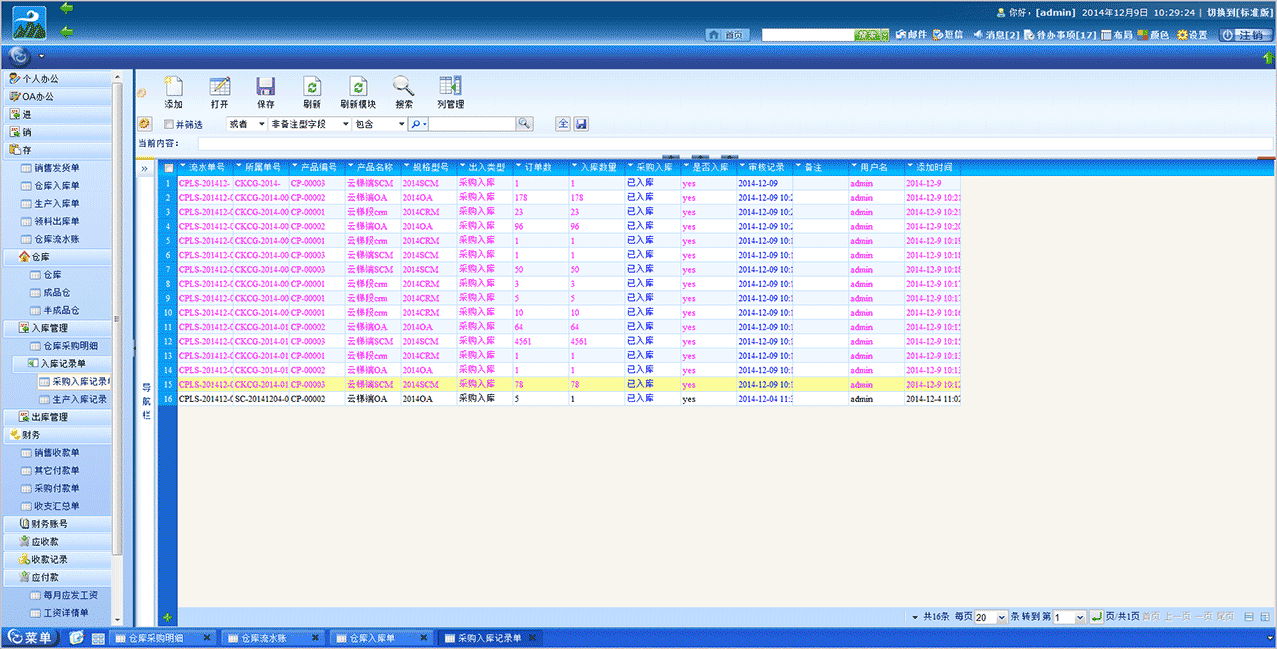Open the OA办公 sidebar menu
Viewport: 1277px width, 649px height.
(59, 96)
